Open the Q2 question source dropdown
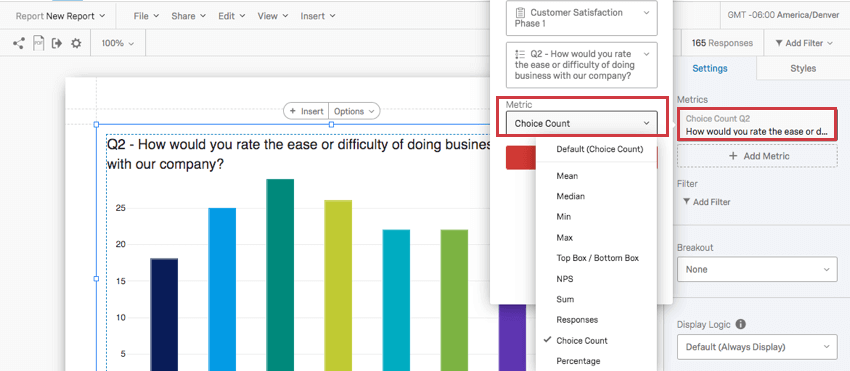Image resolution: width=850 pixels, height=371 pixels. point(582,65)
